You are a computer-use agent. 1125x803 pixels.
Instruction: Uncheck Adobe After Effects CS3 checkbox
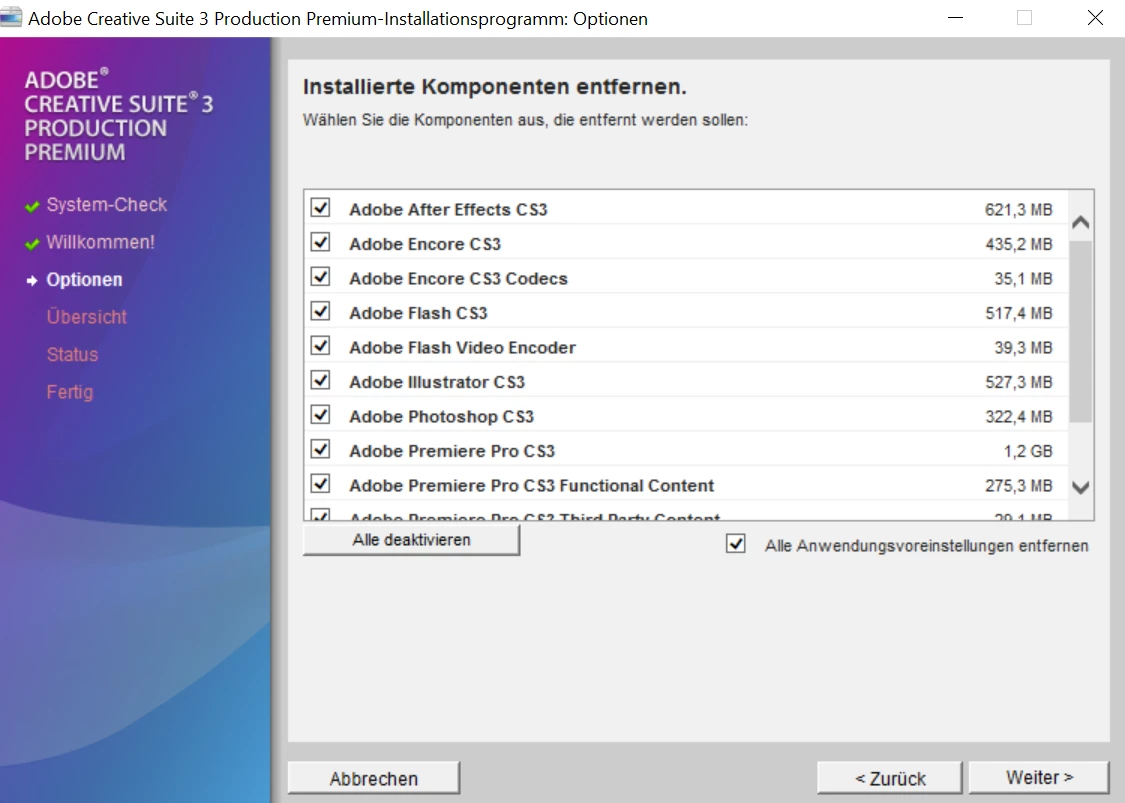[x=320, y=208]
